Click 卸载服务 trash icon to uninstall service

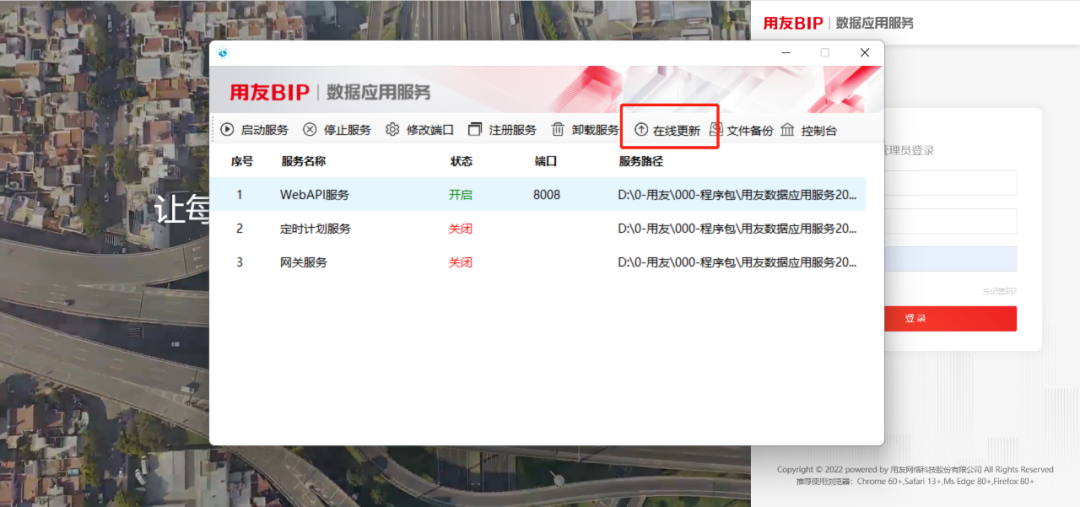pos(558,130)
